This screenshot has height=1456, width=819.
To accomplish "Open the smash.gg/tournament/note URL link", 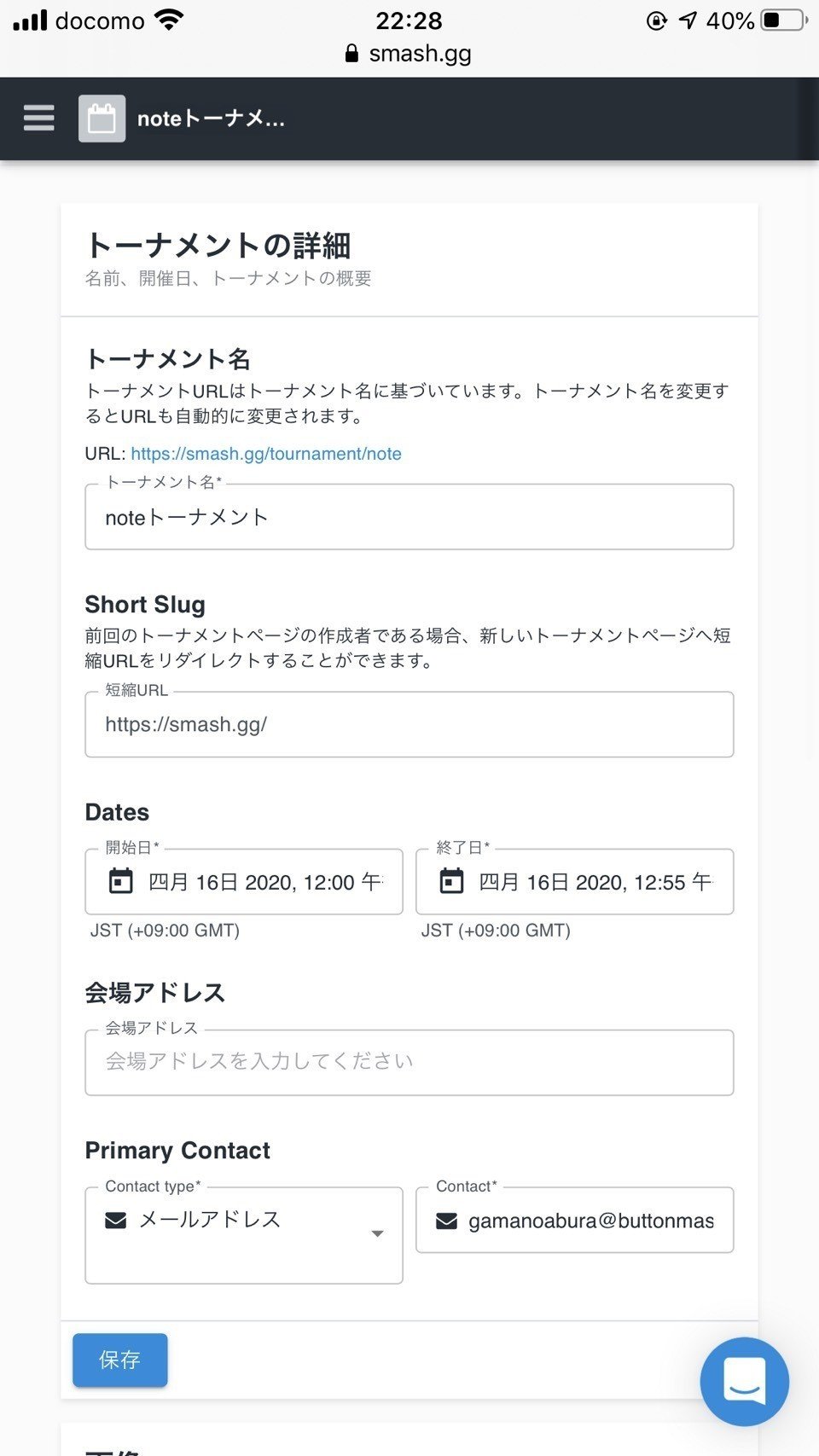I will 266,454.
